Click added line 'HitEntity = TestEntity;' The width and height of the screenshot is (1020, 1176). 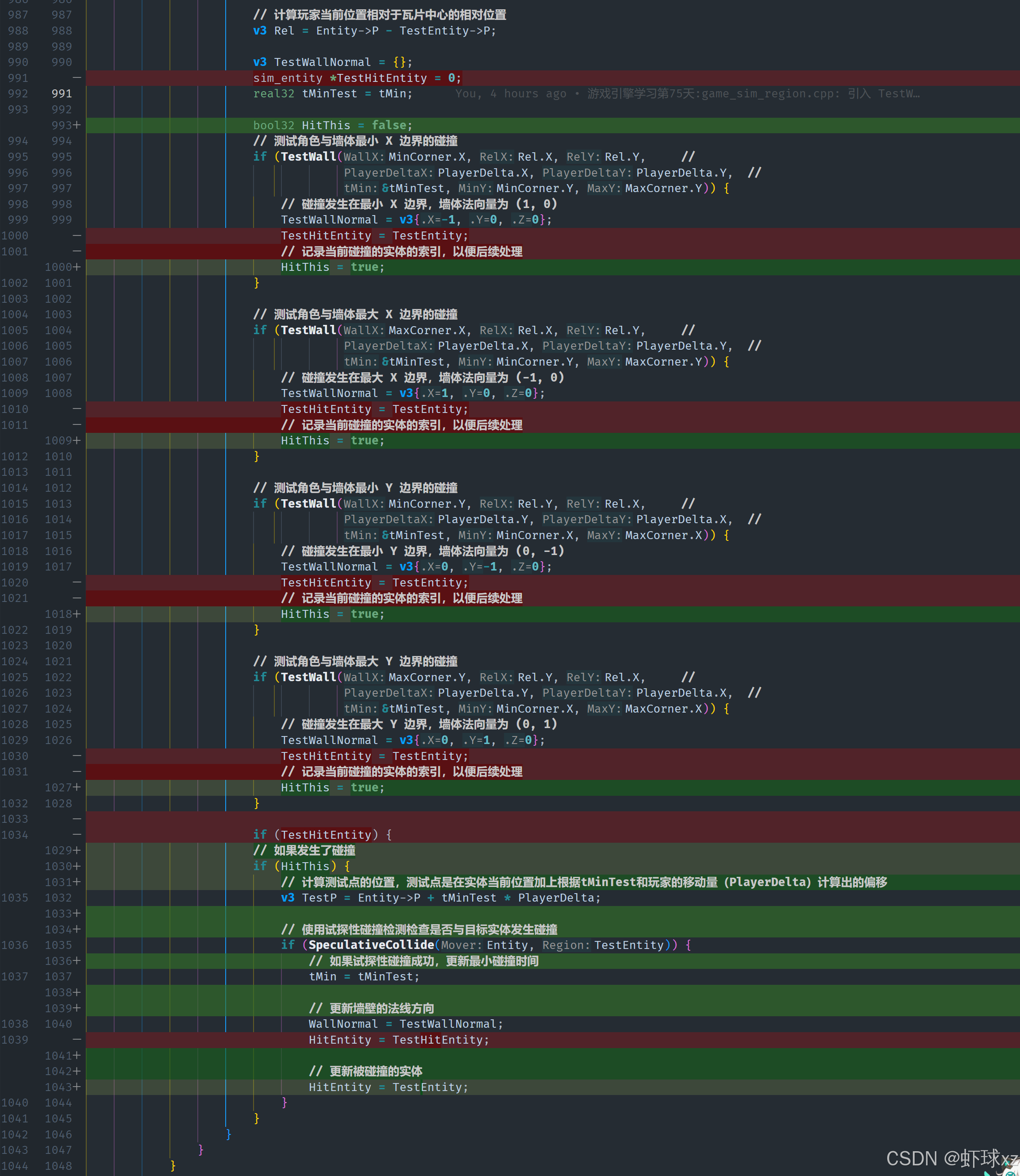(x=388, y=1087)
